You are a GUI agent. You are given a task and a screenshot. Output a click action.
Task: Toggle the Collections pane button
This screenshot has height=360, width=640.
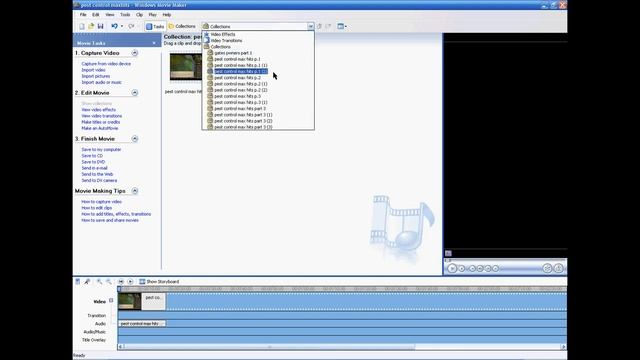182,26
